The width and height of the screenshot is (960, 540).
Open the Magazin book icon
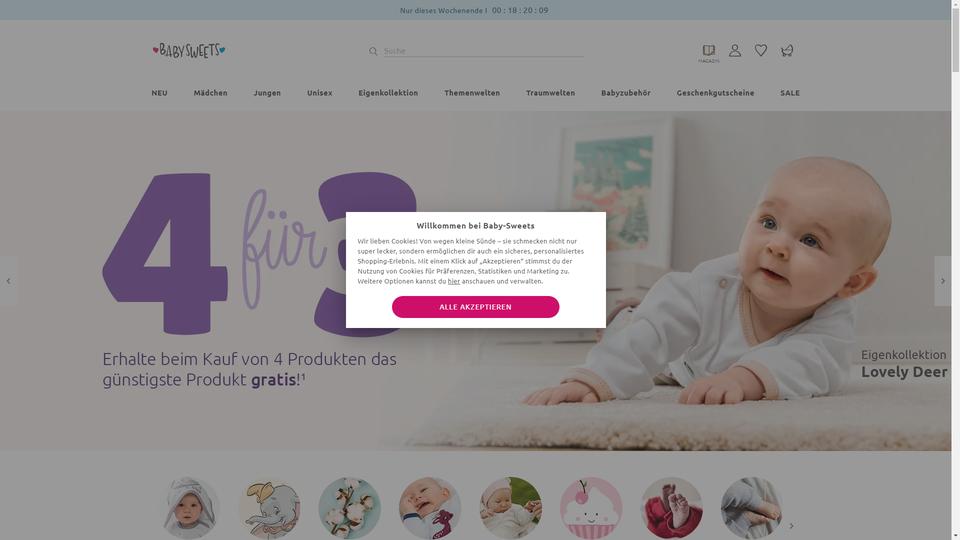click(708, 53)
